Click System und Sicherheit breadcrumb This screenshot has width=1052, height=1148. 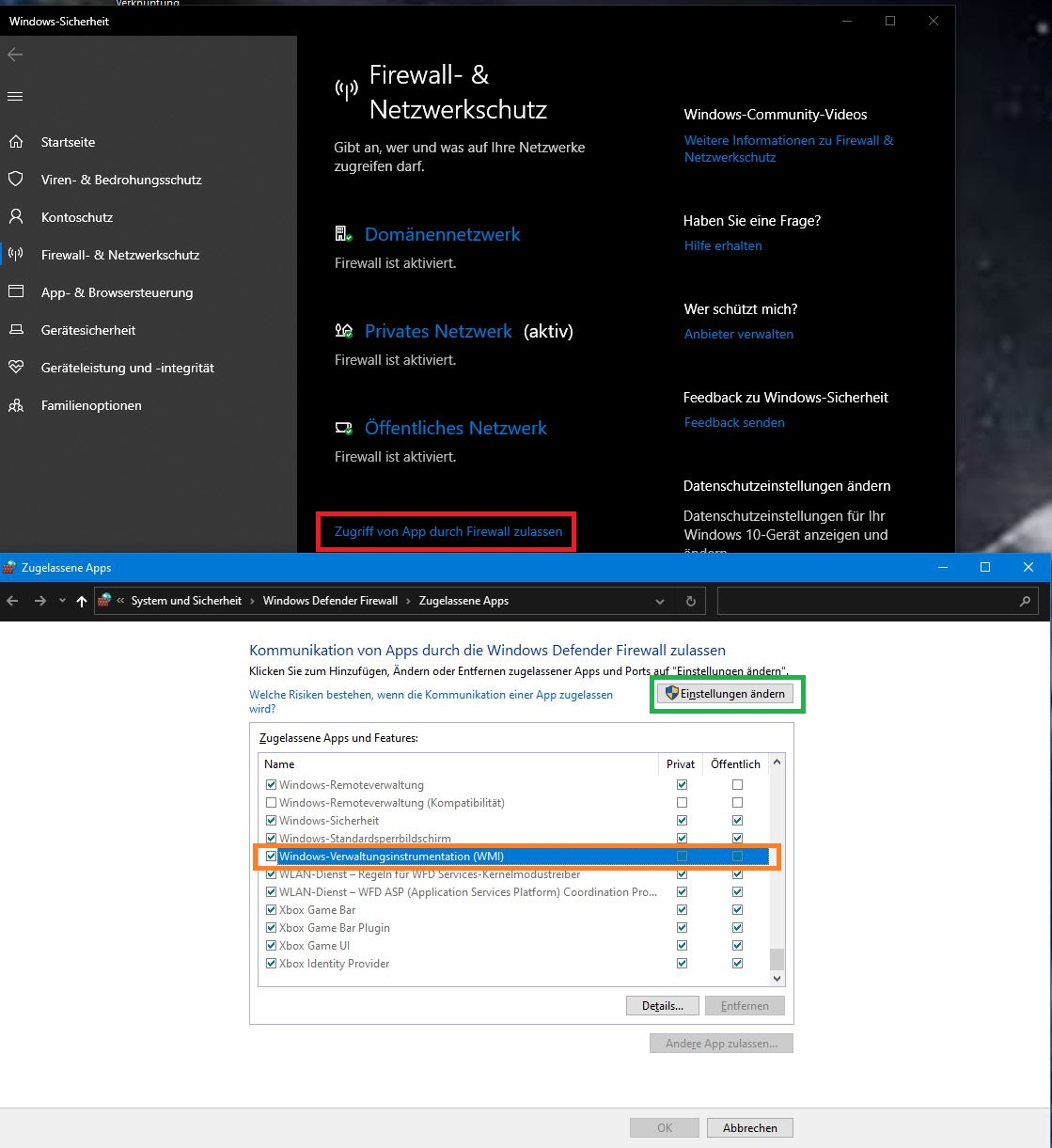coord(186,601)
